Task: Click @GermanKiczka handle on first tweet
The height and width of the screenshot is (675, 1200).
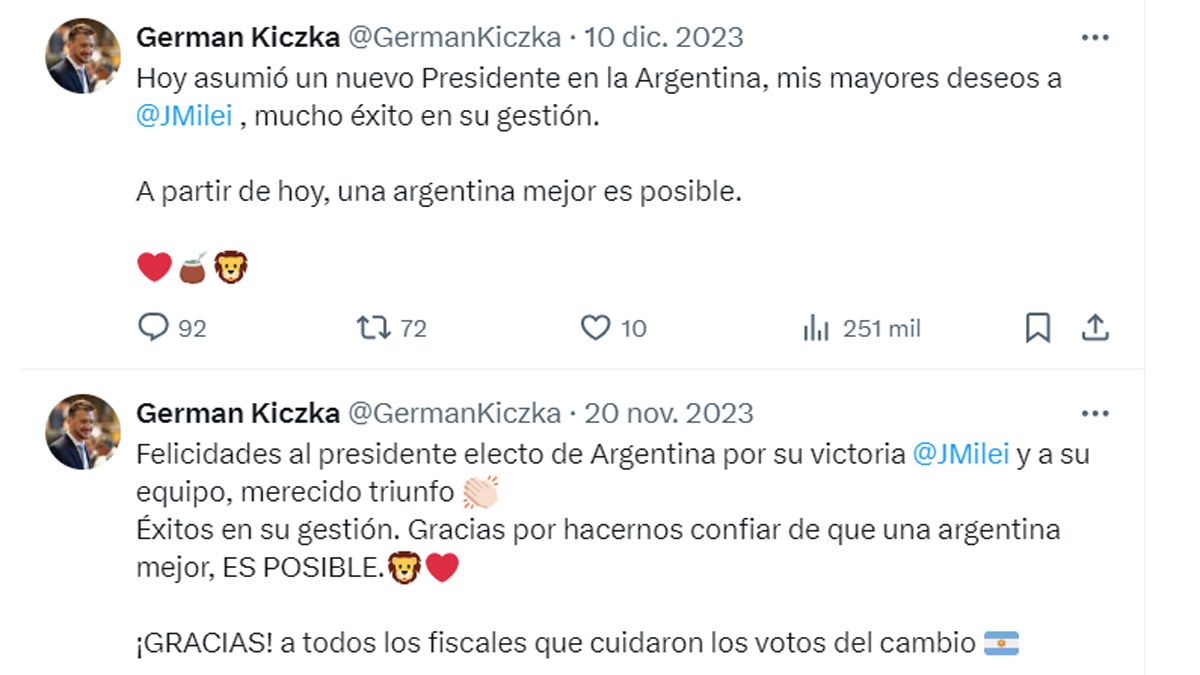Action: click(453, 38)
